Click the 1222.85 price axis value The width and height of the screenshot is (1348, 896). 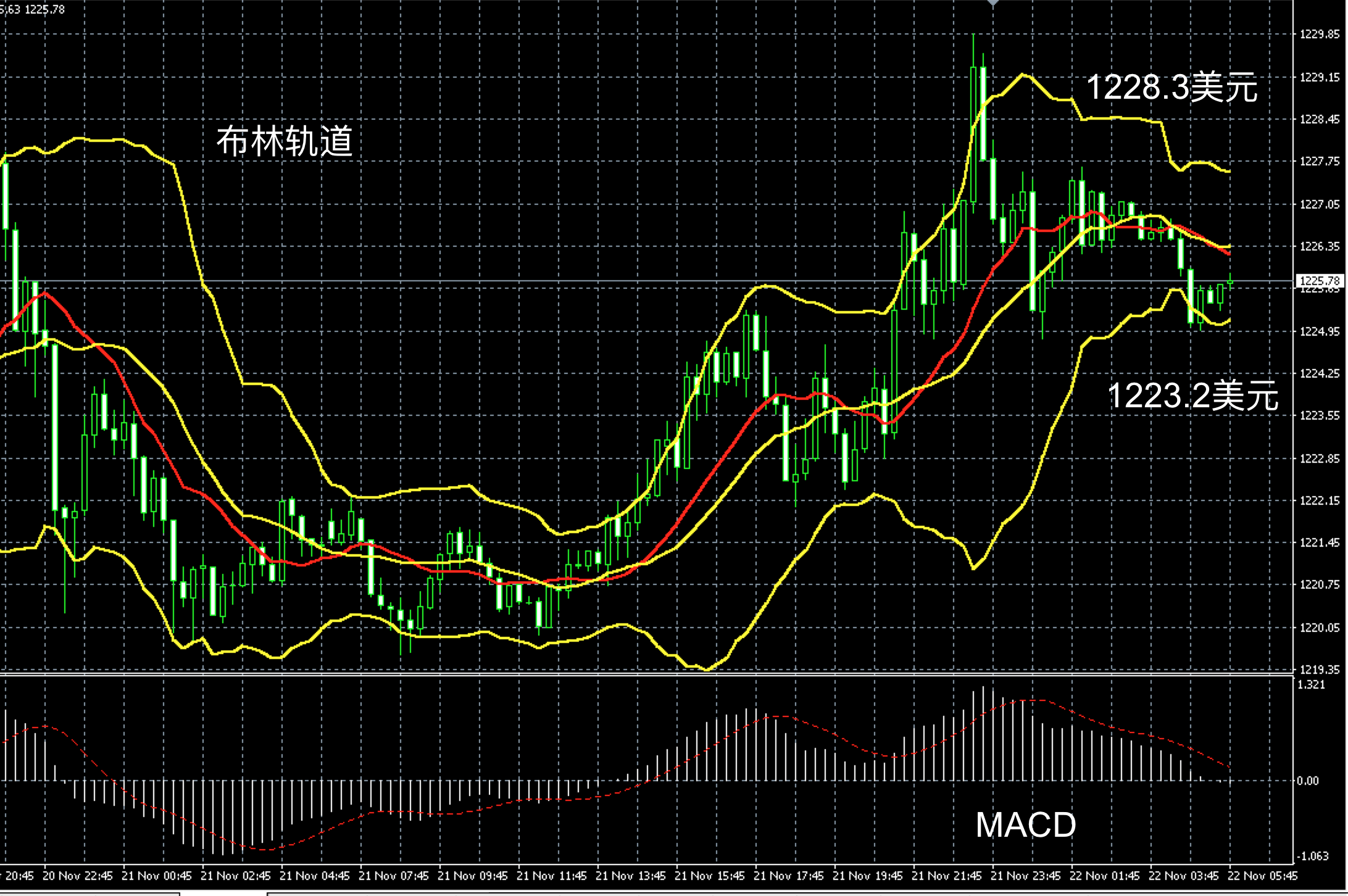coord(1320,458)
